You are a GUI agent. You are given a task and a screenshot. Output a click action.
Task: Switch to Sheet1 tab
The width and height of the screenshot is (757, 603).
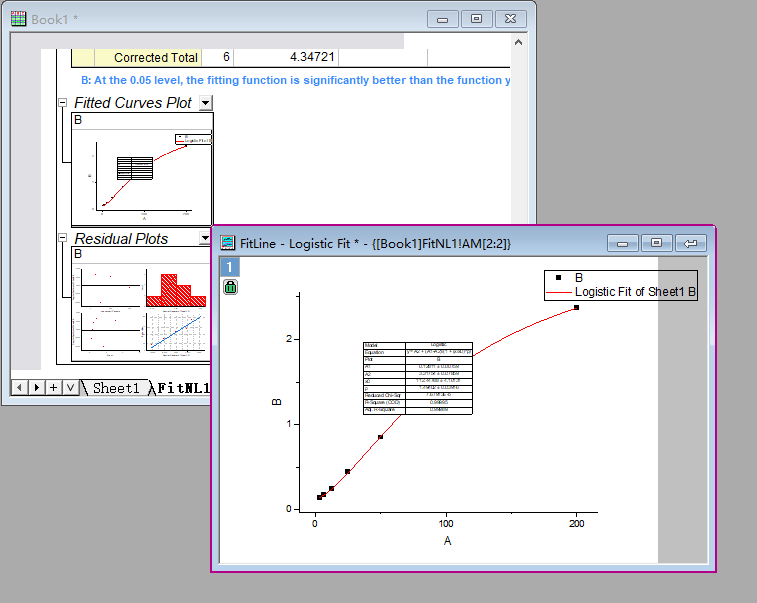coord(116,388)
